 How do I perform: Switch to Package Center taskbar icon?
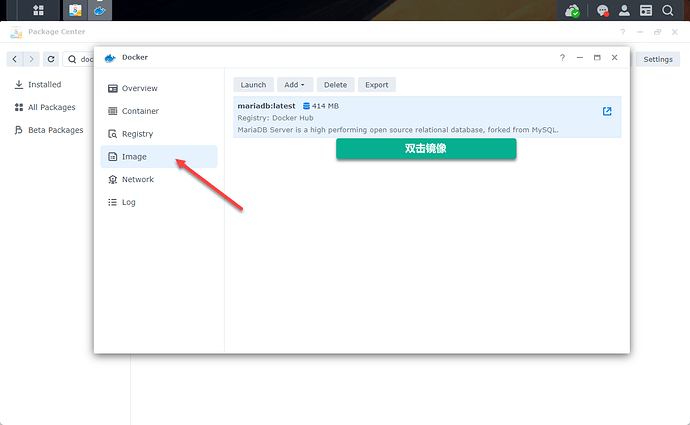point(75,10)
